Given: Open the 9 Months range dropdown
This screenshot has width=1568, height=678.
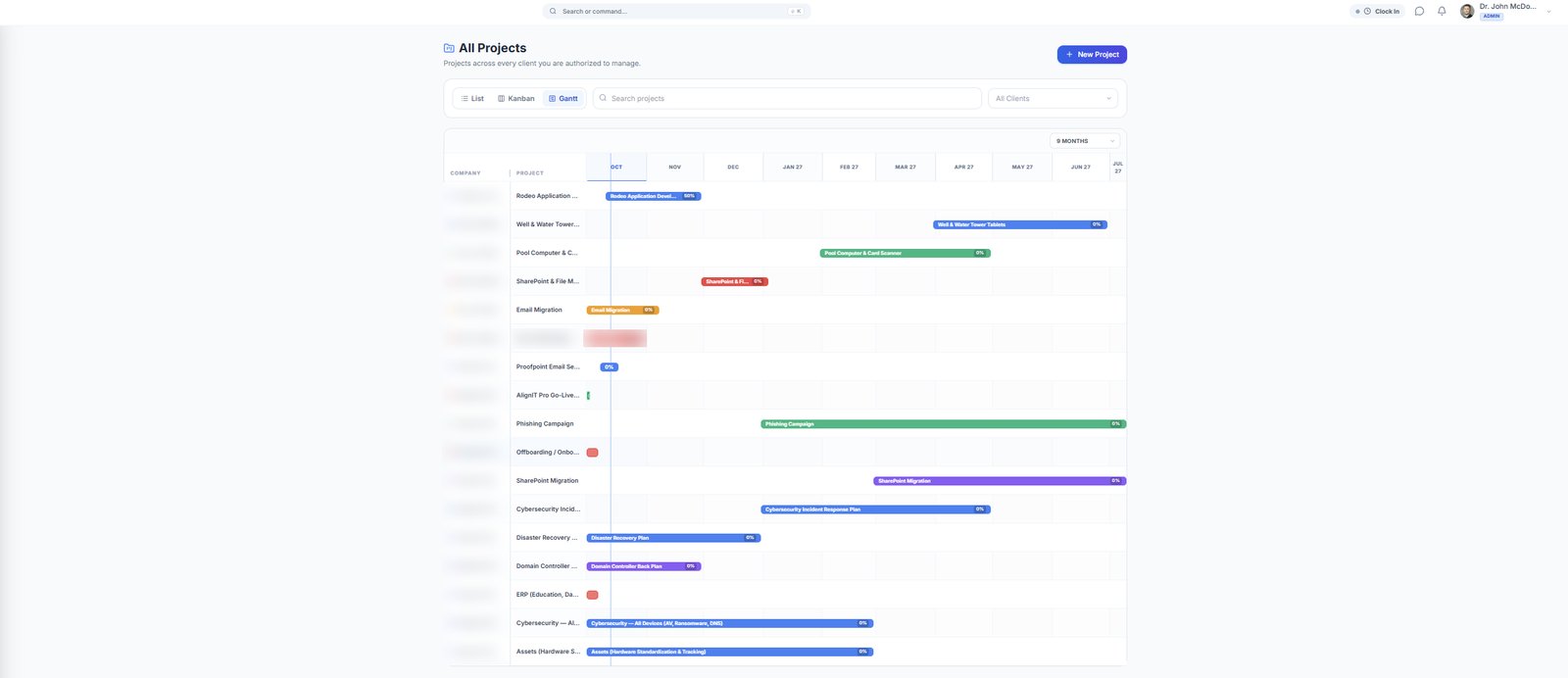Looking at the screenshot, I should click(1085, 141).
